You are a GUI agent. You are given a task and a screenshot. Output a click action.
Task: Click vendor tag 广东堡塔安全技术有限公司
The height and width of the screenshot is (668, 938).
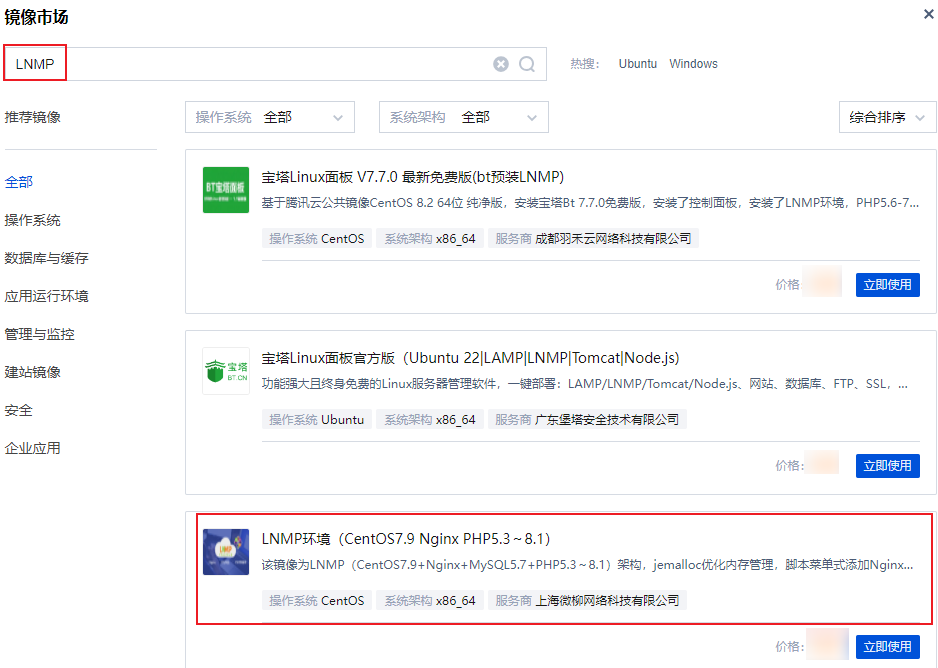pyautogui.click(x=587, y=420)
